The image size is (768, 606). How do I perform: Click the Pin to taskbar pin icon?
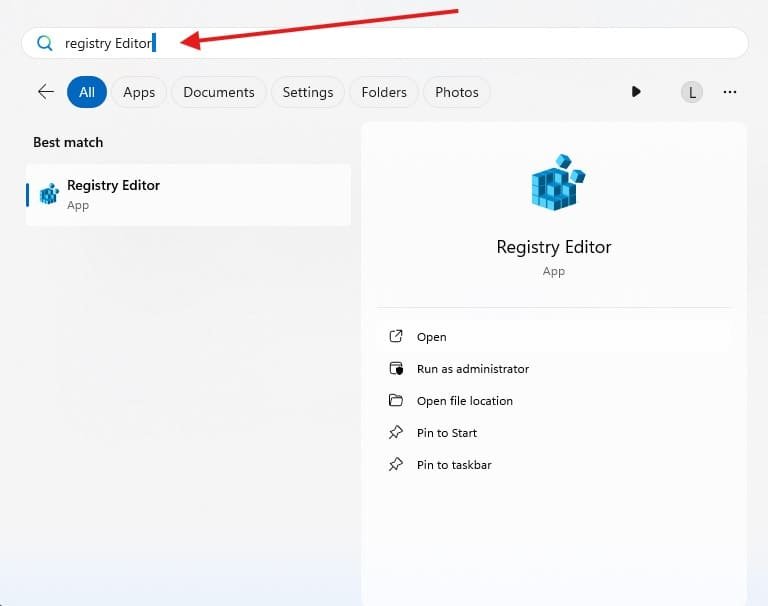click(x=396, y=464)
